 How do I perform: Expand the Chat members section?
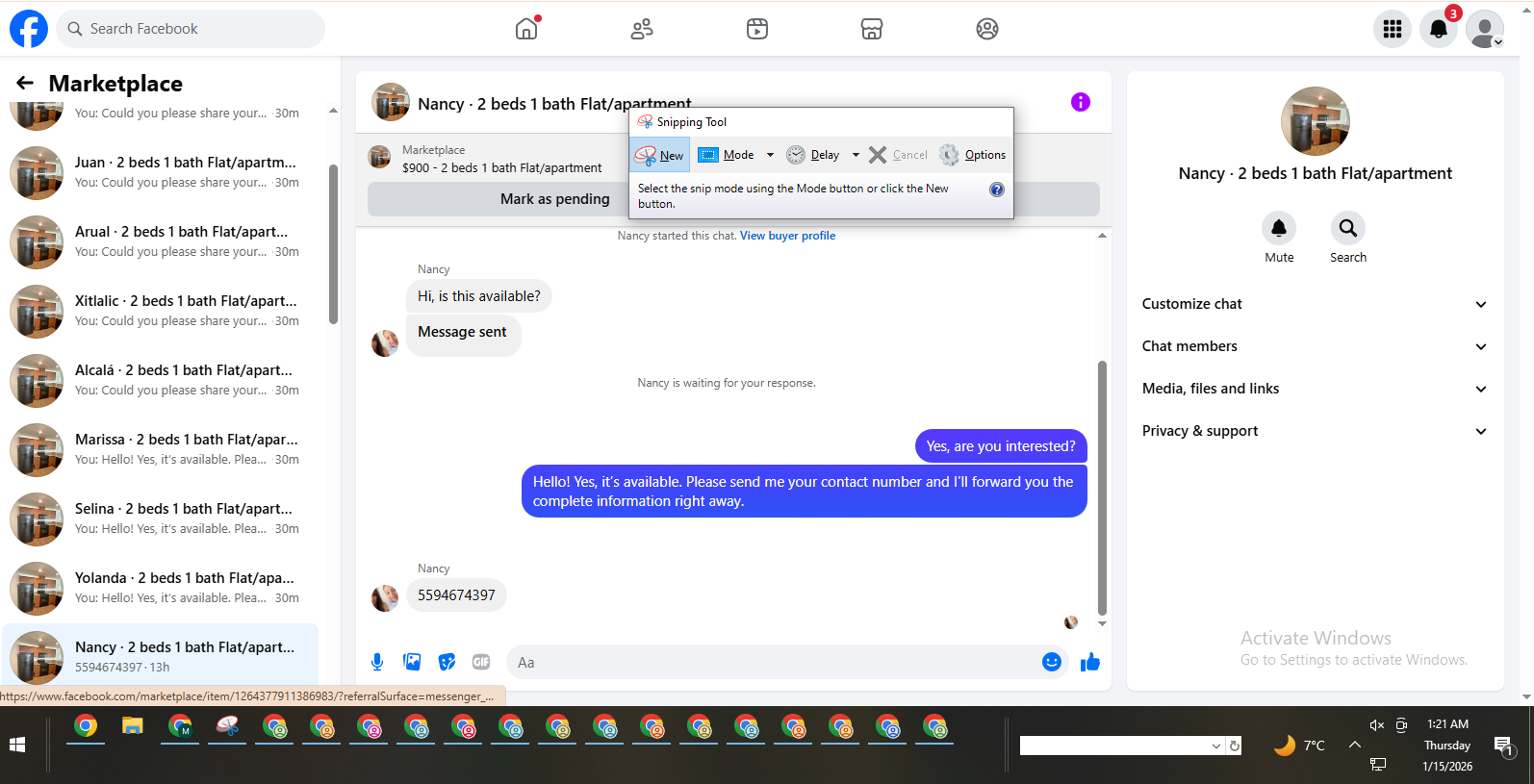click(1315, 346)
